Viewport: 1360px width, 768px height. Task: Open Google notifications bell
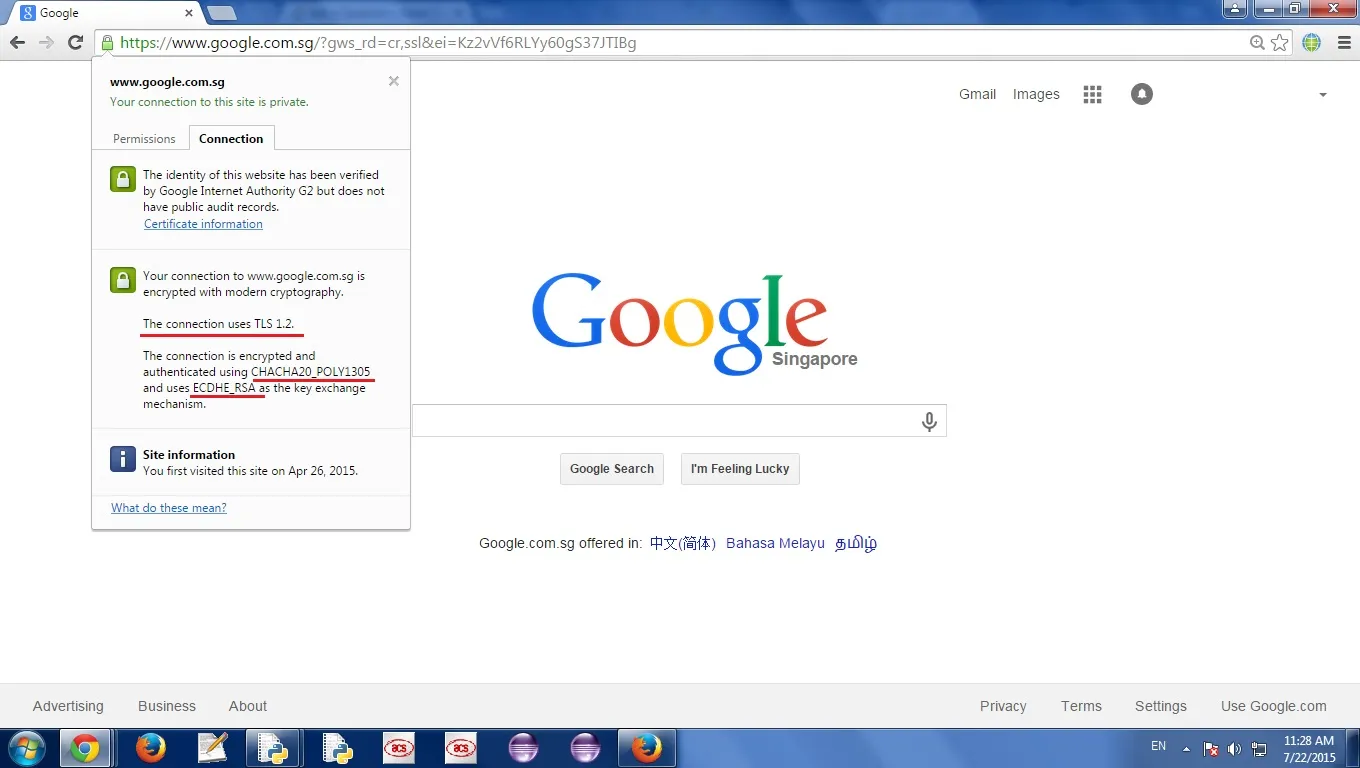(x=1142, y=94)
